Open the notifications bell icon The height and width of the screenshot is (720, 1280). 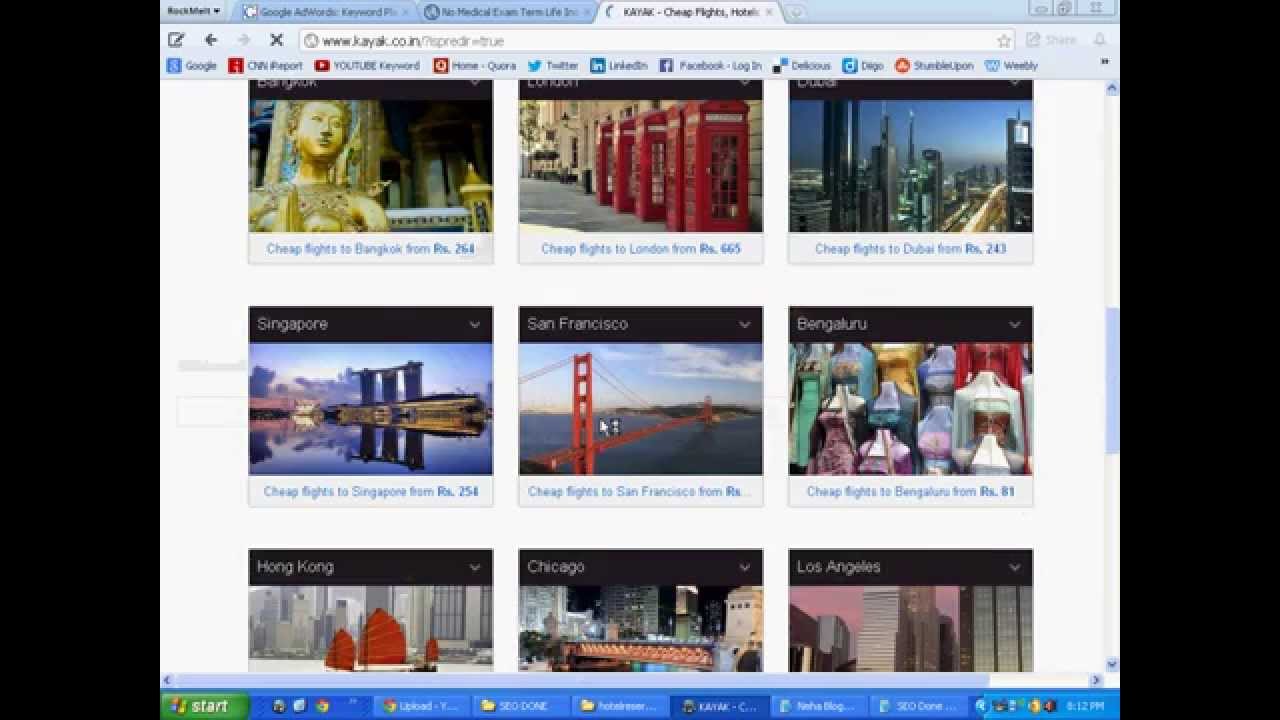pos(1099,40)
